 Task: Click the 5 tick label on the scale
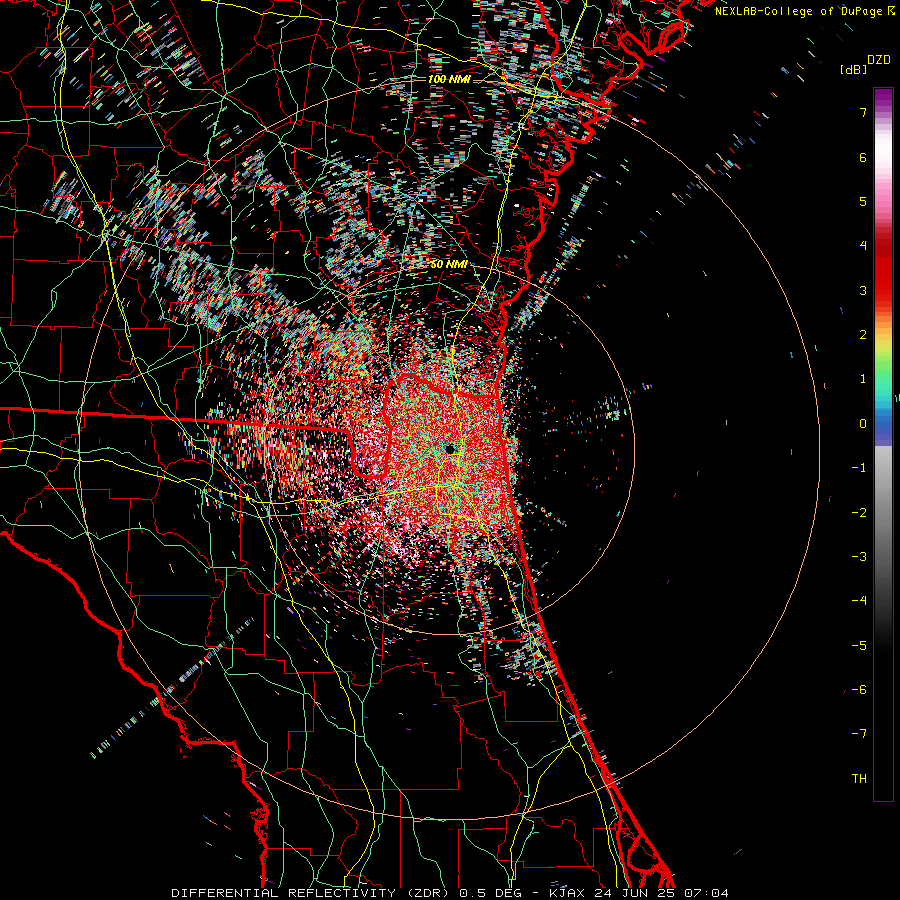coord(863,201)
